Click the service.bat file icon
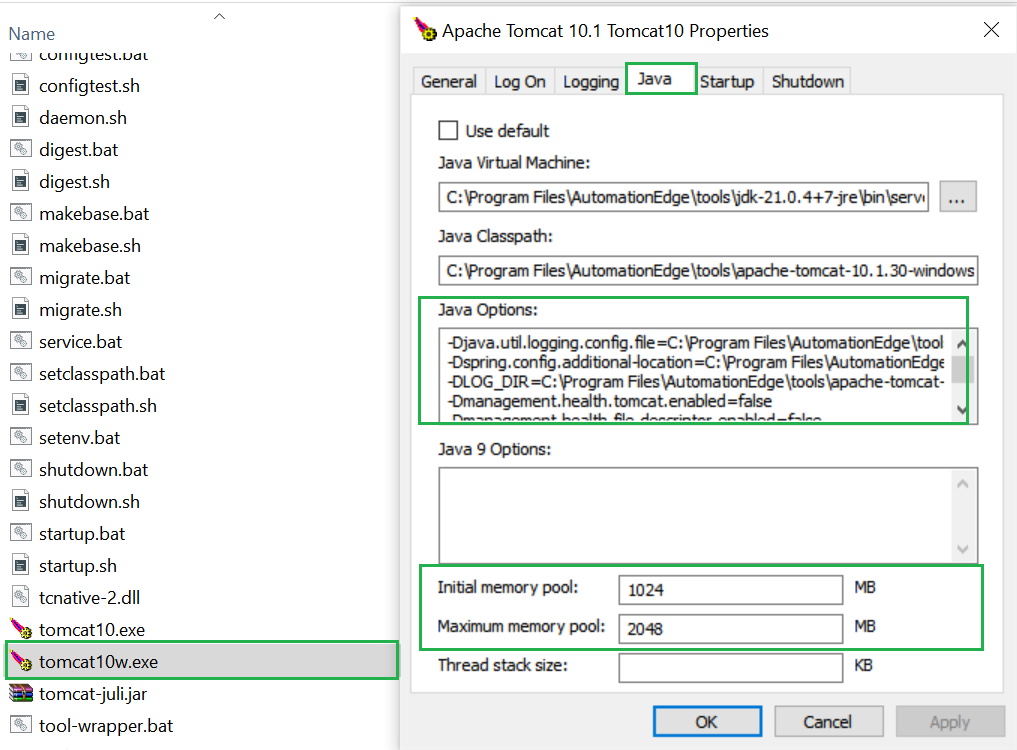Viewport: 1017px width, 750px height. pos(21,341)
